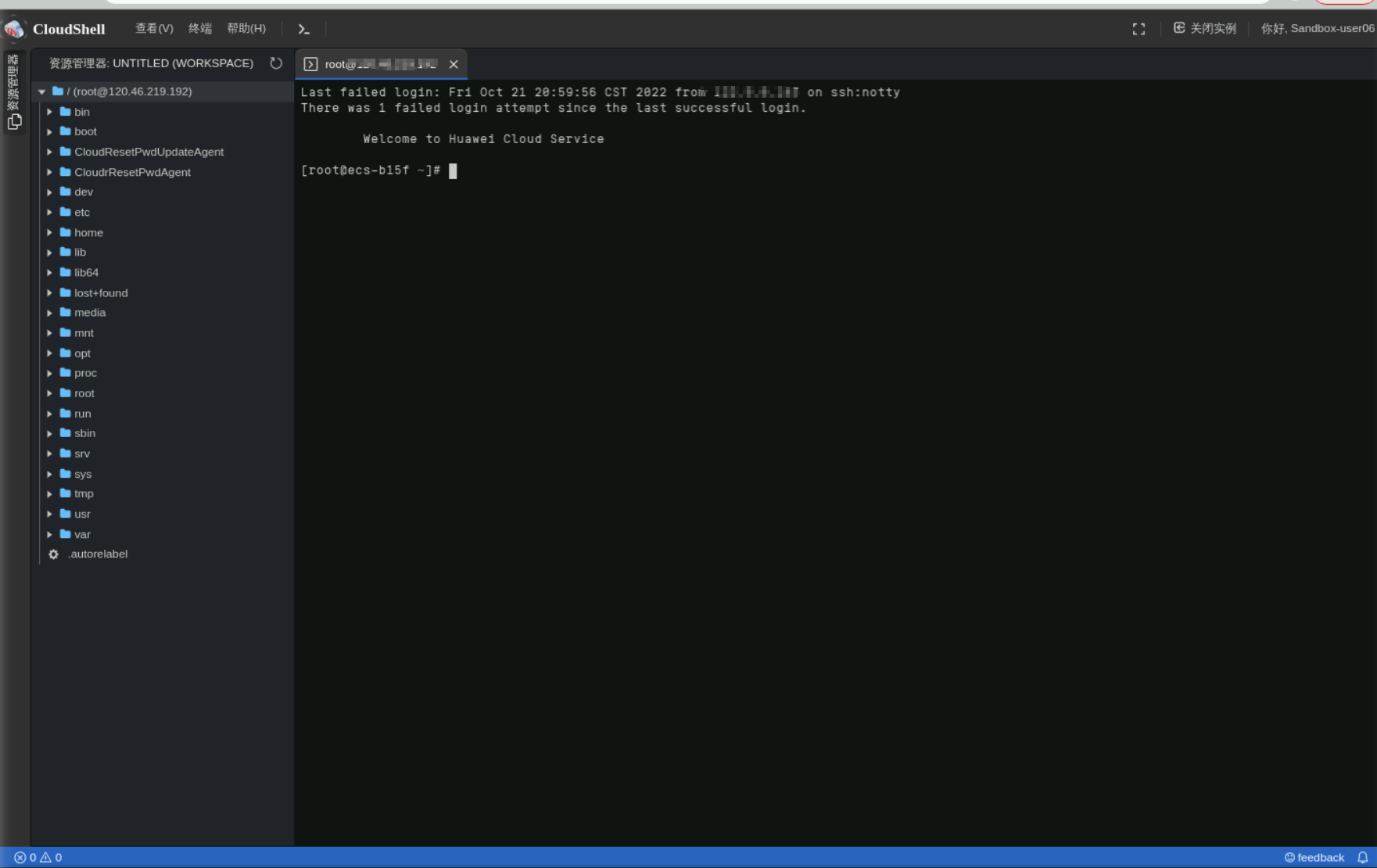Select the run folder name
Image resolution: width=1377 pixels, height=868 pixels.
[x=83, y=414]
